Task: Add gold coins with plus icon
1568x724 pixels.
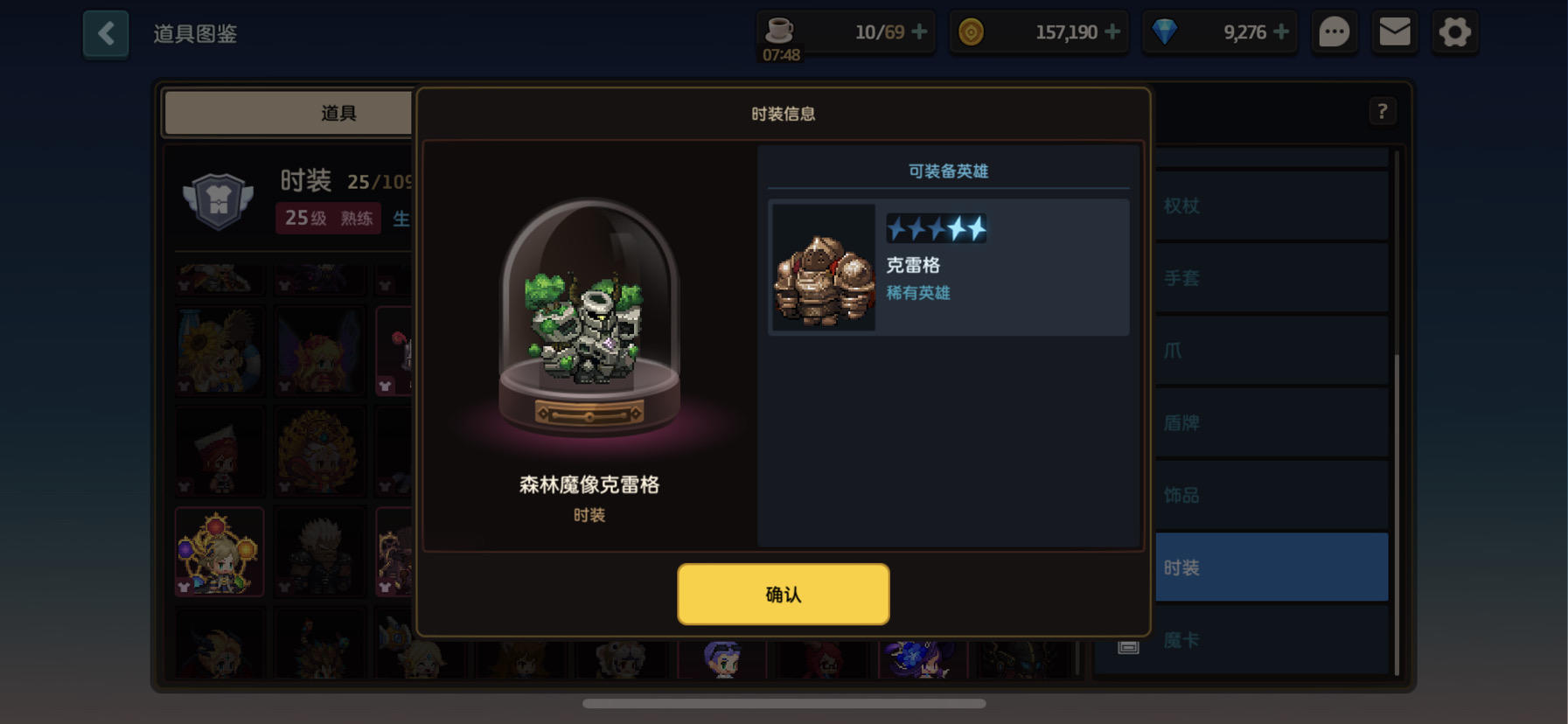Action: [1112, 31]
